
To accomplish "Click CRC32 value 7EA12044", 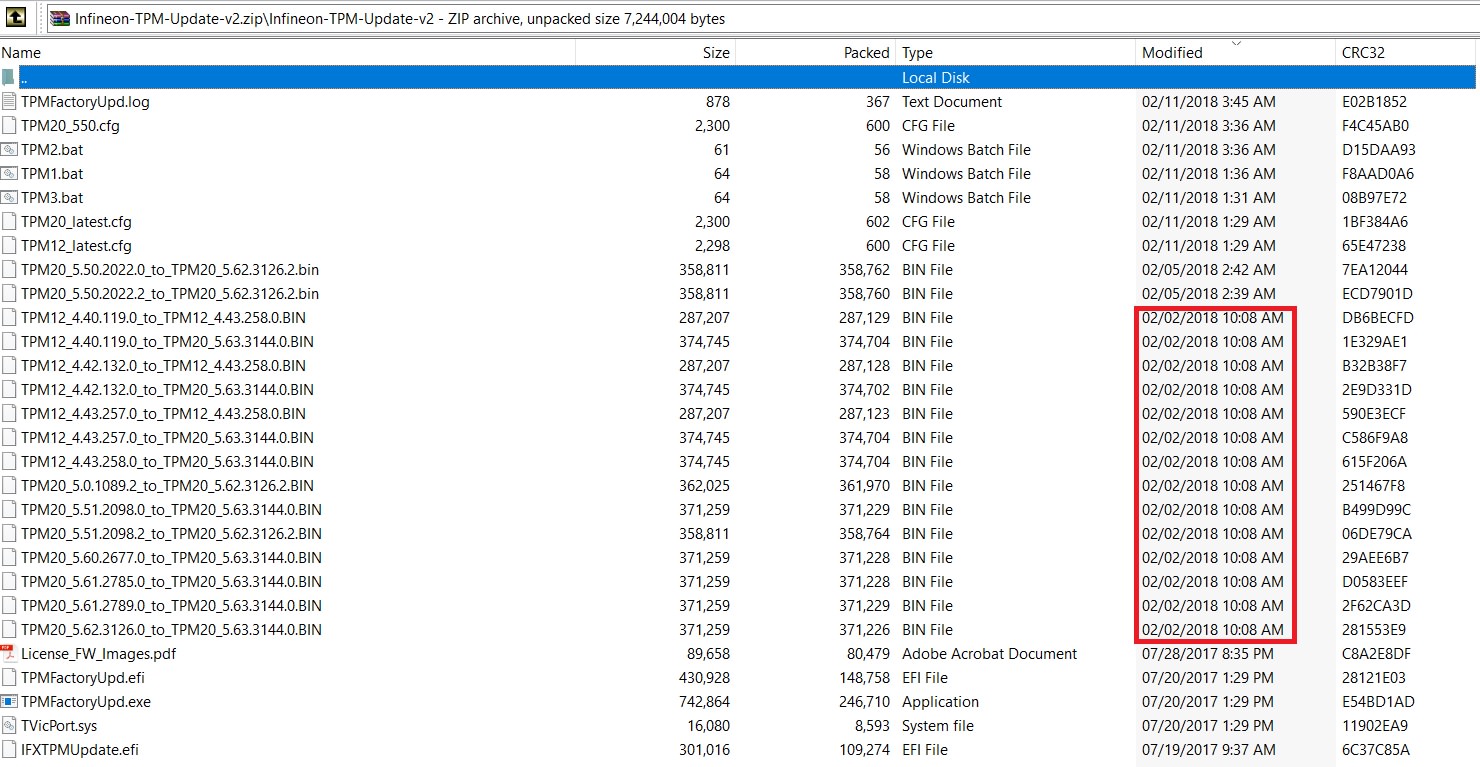I will click(x=1374, y=270).
